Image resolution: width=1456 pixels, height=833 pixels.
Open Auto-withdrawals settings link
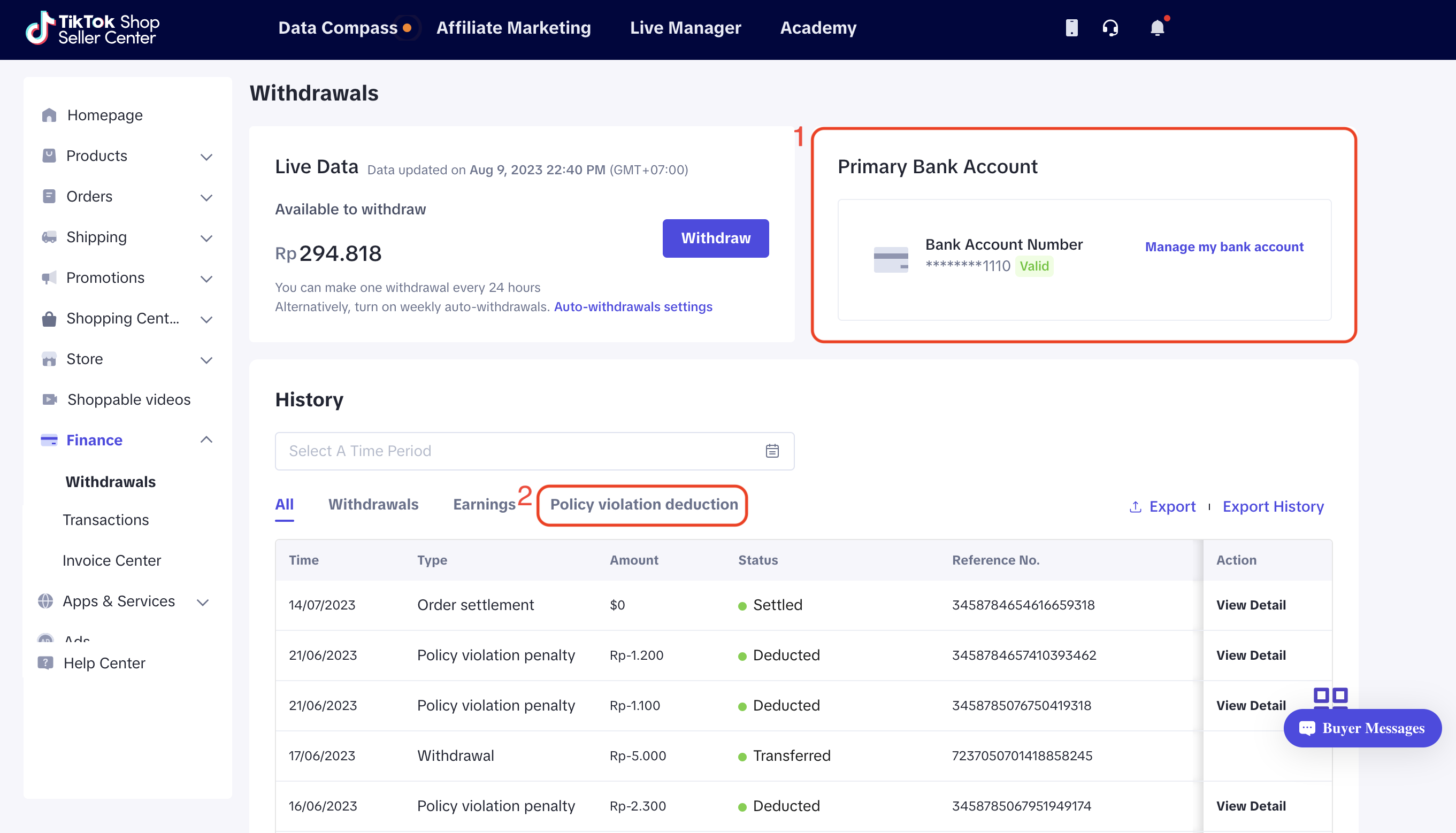pyautogui.click(x=633, y=307)
